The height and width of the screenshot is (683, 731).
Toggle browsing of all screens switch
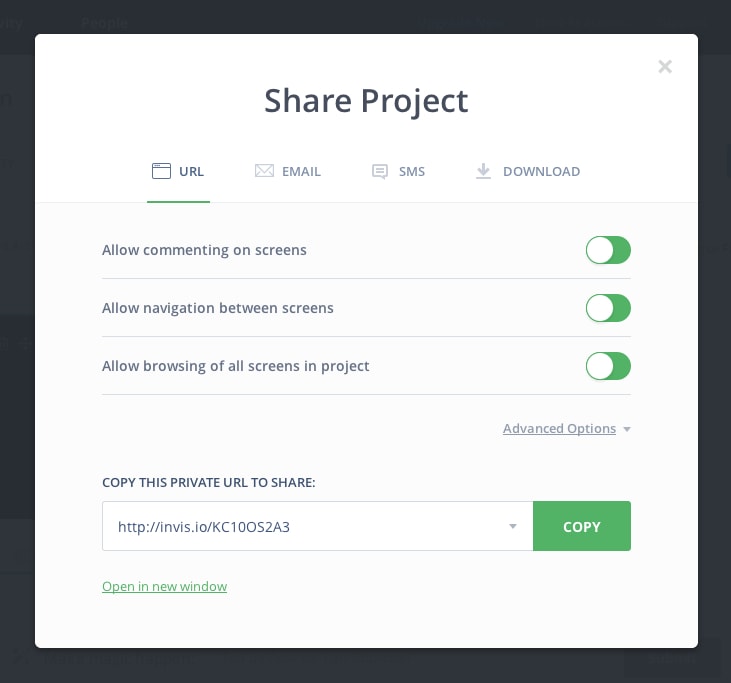tap(608, 366)
